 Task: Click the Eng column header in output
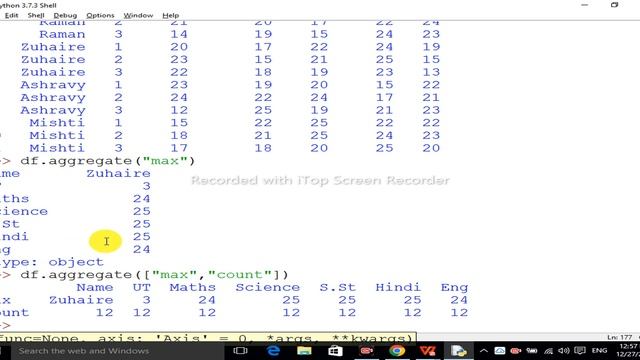(x=454, y=288)
